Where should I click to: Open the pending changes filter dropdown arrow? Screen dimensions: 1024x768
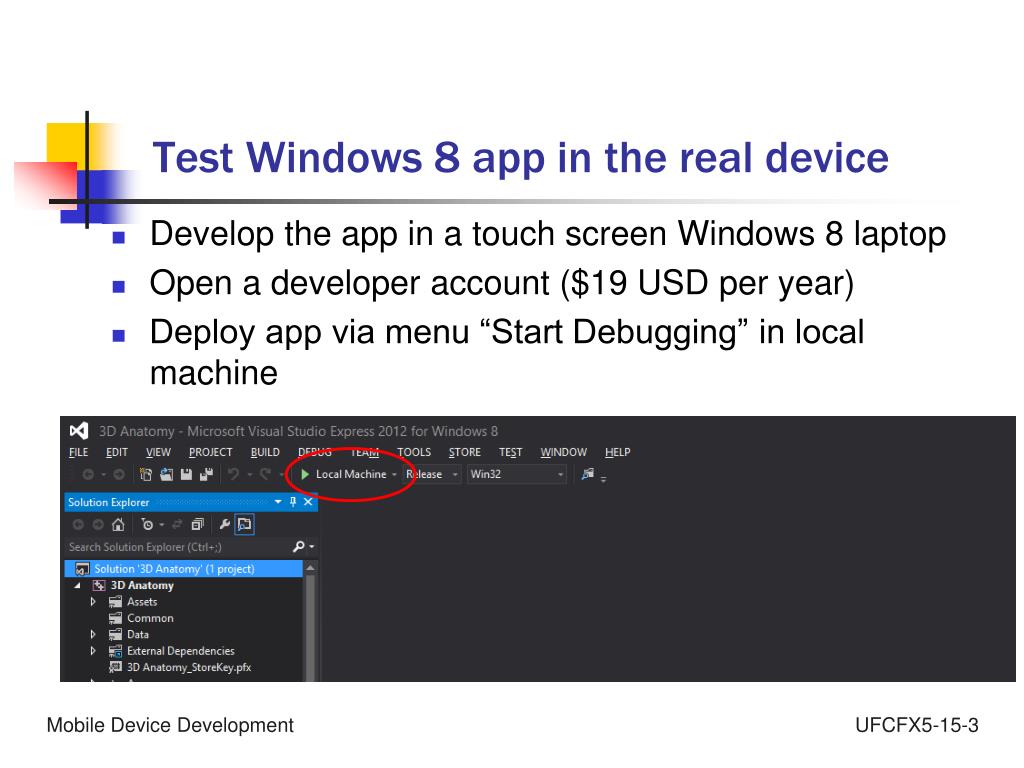click(x=161, y=524)
